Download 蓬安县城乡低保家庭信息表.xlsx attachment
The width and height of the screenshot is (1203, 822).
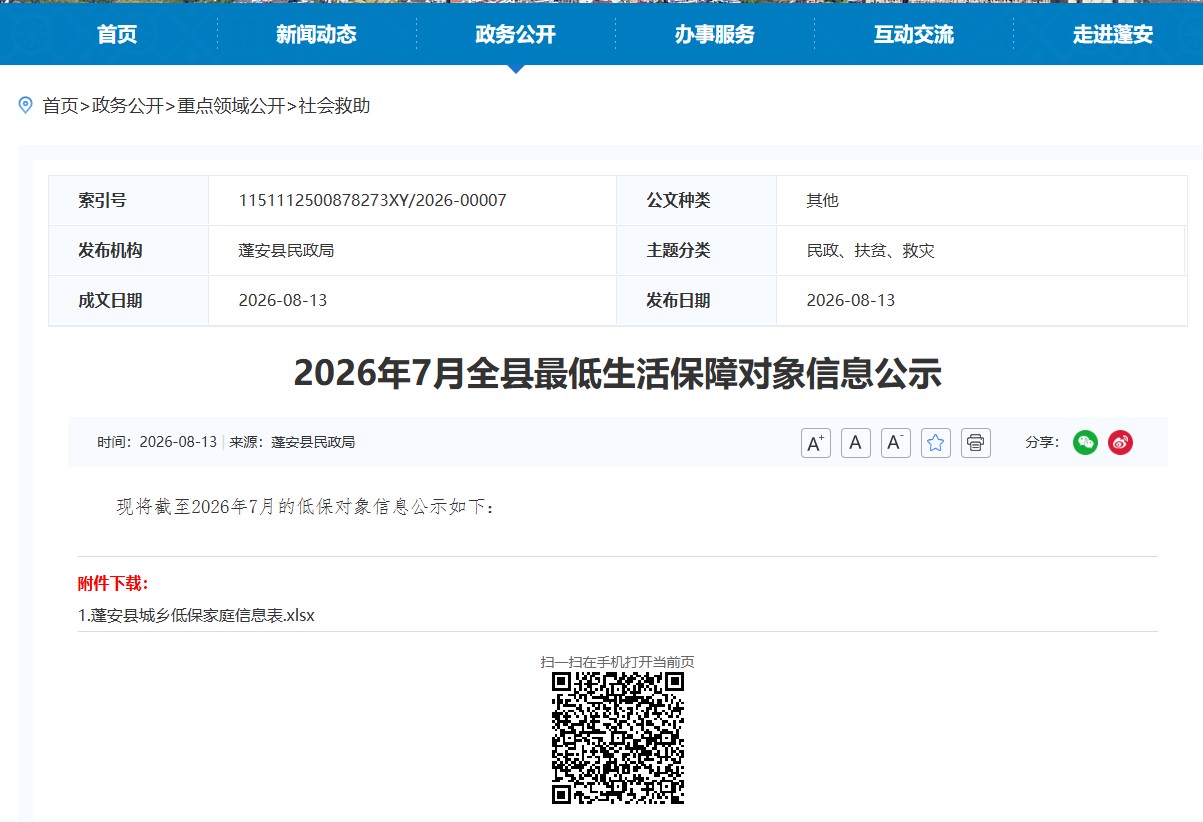(x=196, y=615)
